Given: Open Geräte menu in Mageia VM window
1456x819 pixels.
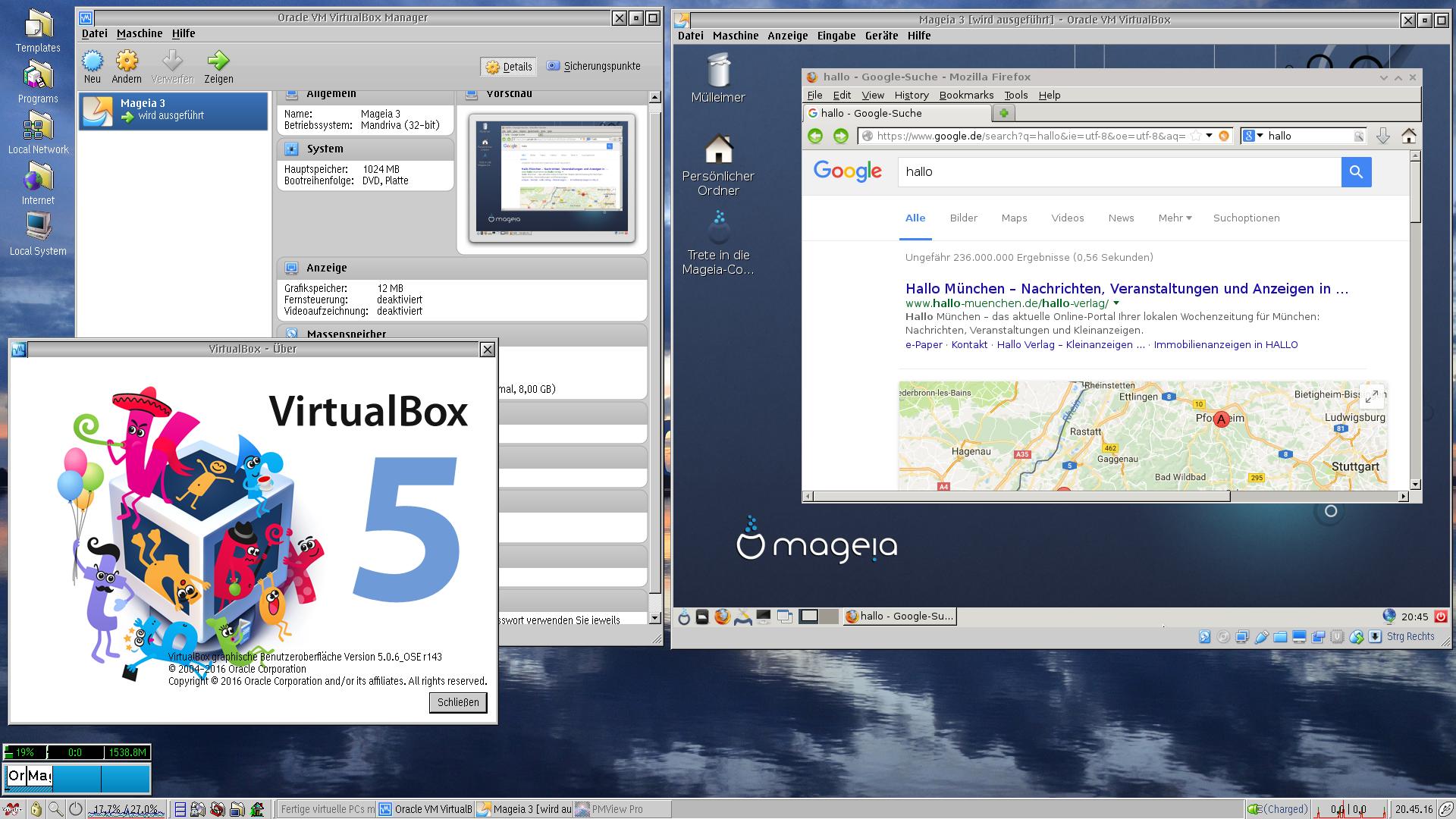Looking at the screenshot, I should coord(881,36).
